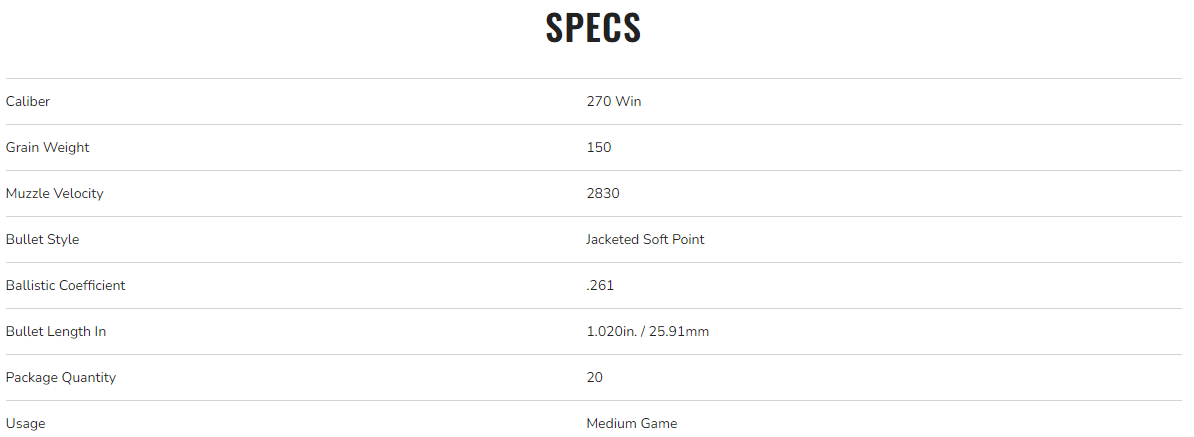Click the 25.91mm bullet length measurement
Screen dimensions: 1194x437
coord(680,331)
